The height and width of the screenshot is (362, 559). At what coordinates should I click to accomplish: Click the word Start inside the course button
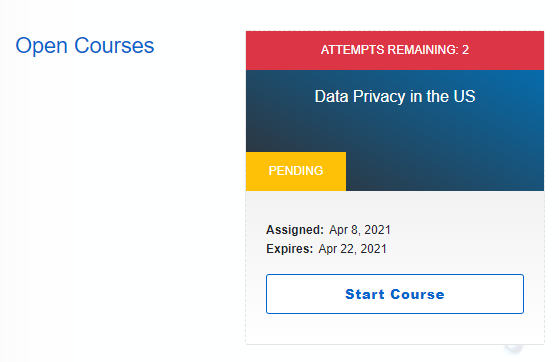pos(365,294)
